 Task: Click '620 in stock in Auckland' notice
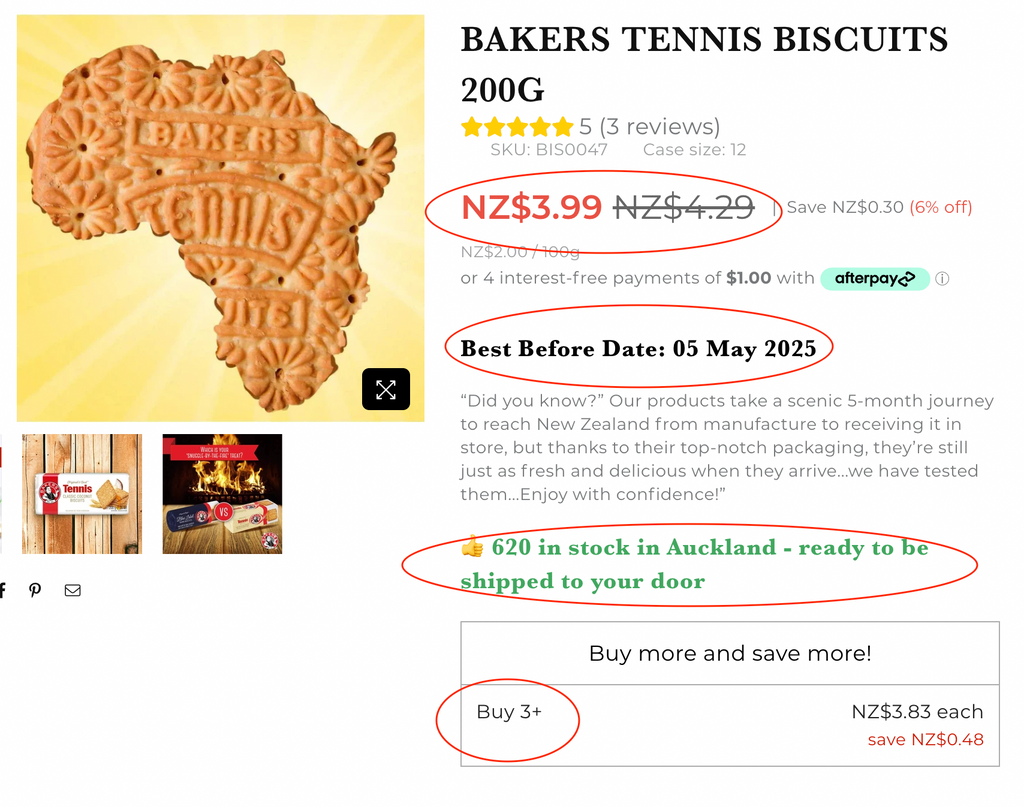point(694,563)
